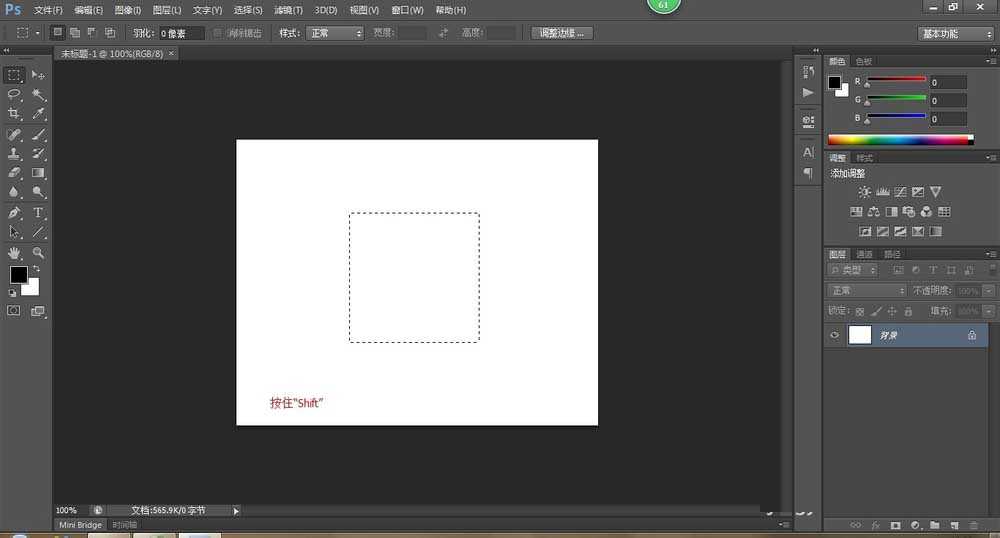This screenshot has width=1000, height=538.
Task: Add a Brightness/Contrast adjustment
Action: 864,191
